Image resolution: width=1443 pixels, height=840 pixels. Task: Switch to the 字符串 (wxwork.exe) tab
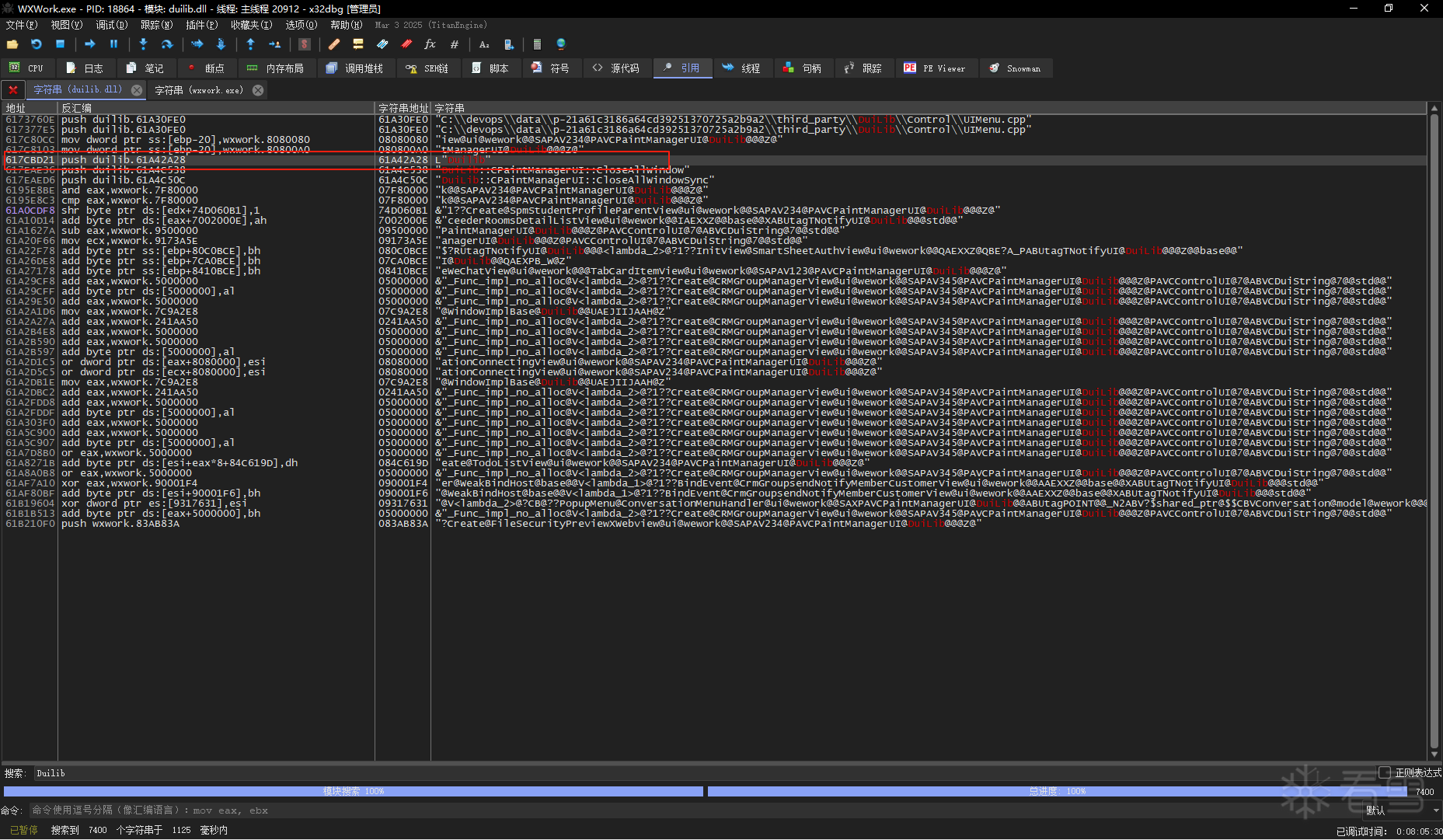(x=199, y=90)
